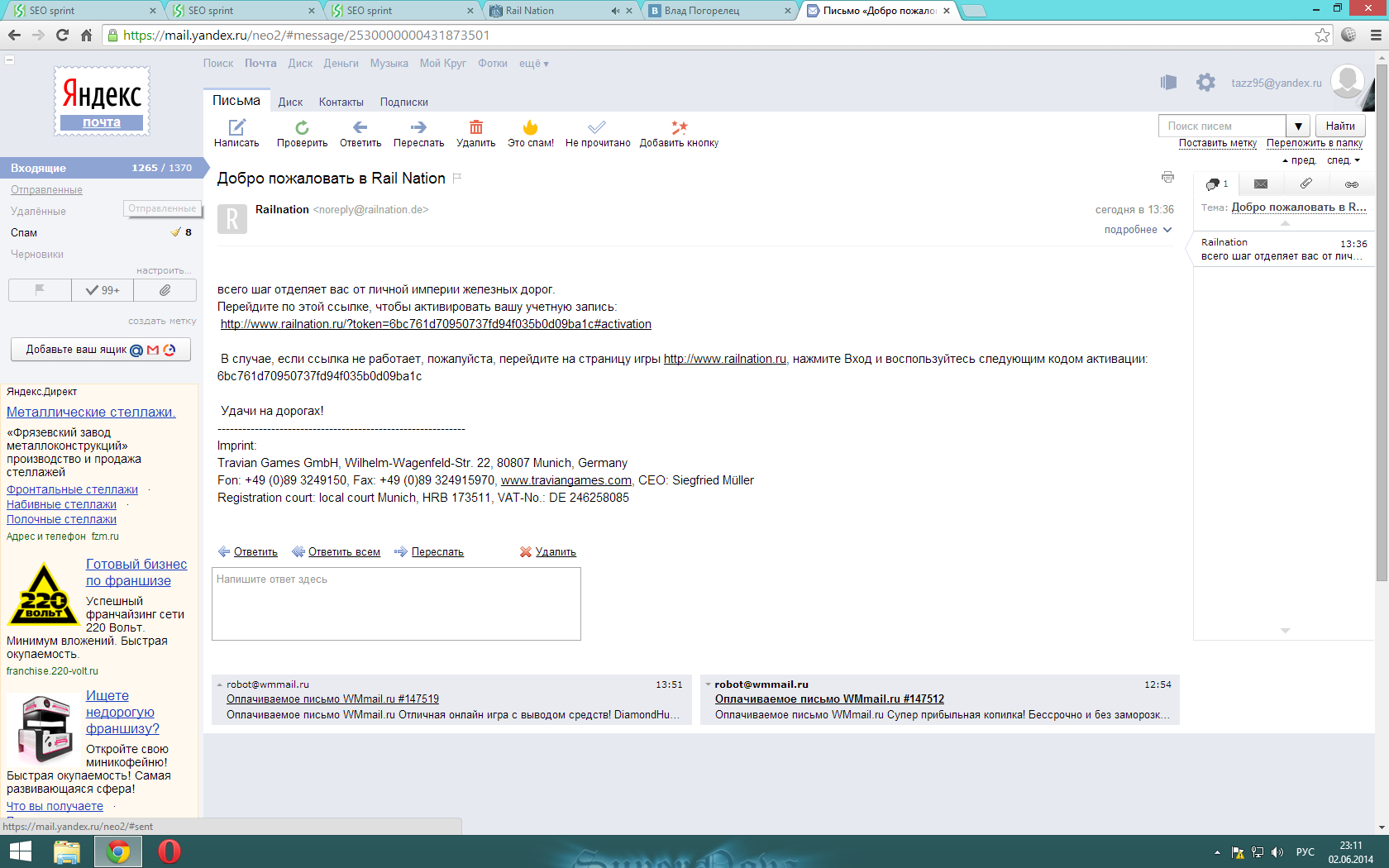
Task: Show links chain tab in right panel
Action: pyautogui.click(x=1352, y=184)
